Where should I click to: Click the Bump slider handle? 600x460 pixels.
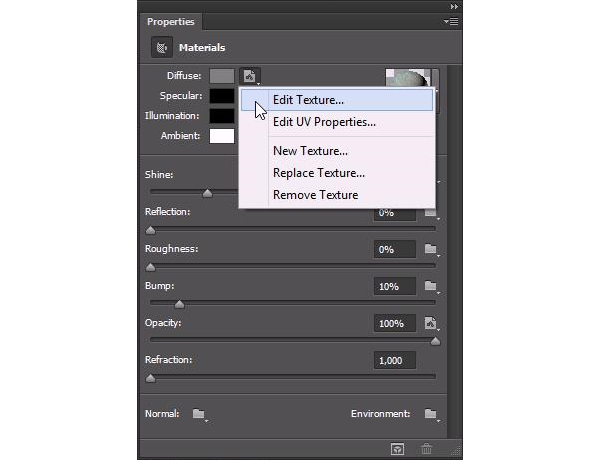[180, 304]
